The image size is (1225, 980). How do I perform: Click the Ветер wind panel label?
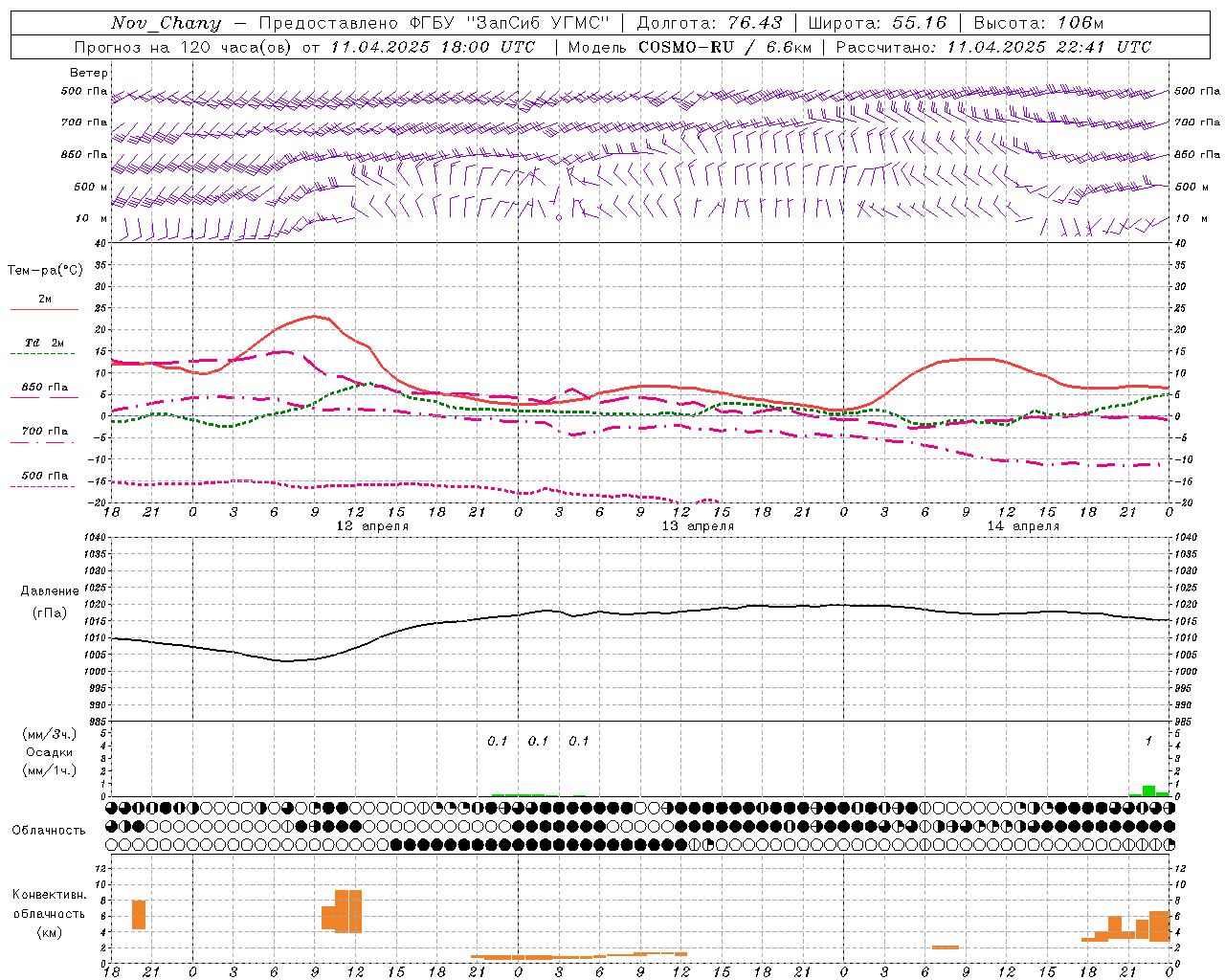[x=89, y=73]
